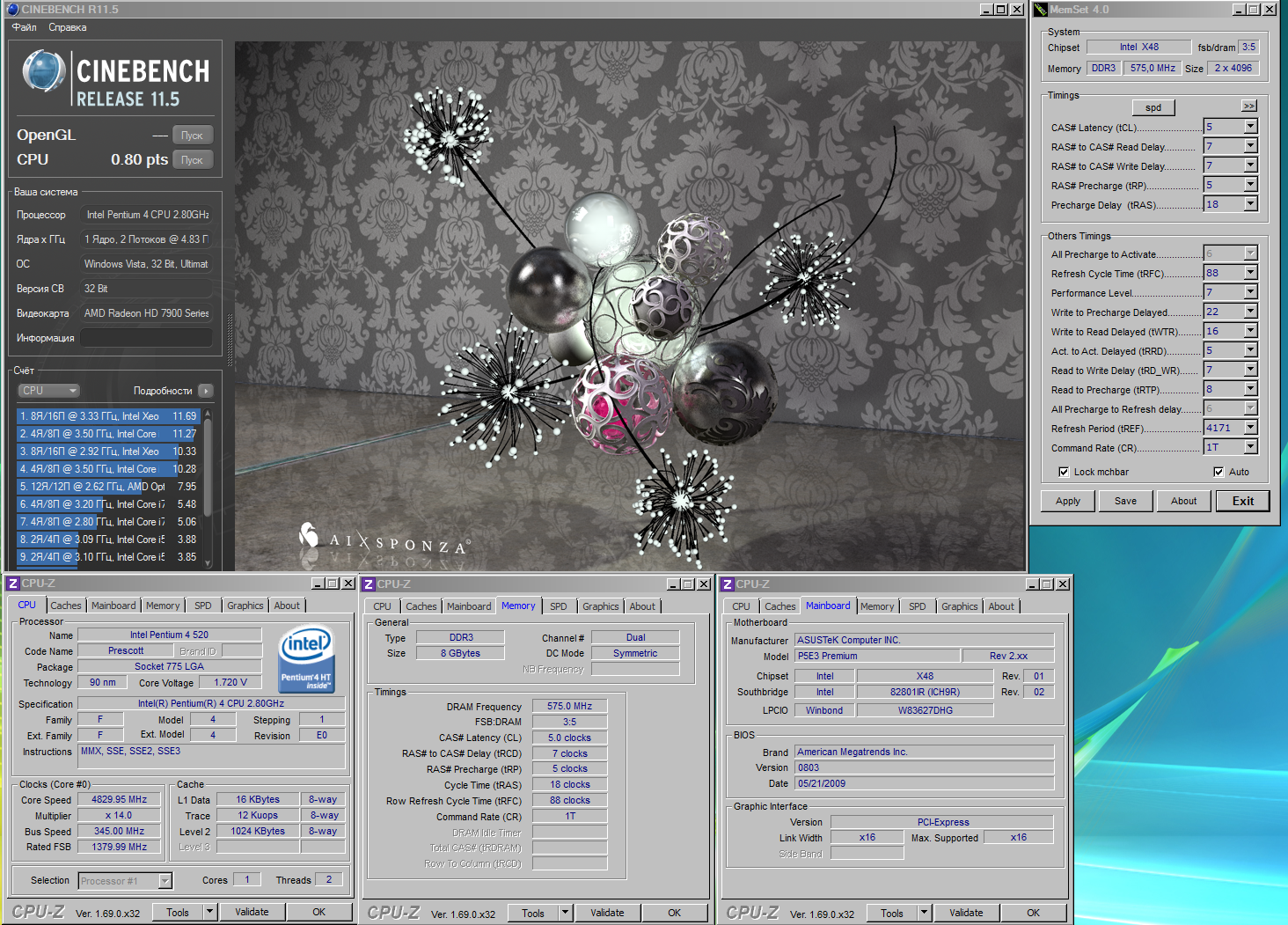Click Validate in the CPU-Z Mainboard window
The image size is (1288, 925).
coord(966,913)
